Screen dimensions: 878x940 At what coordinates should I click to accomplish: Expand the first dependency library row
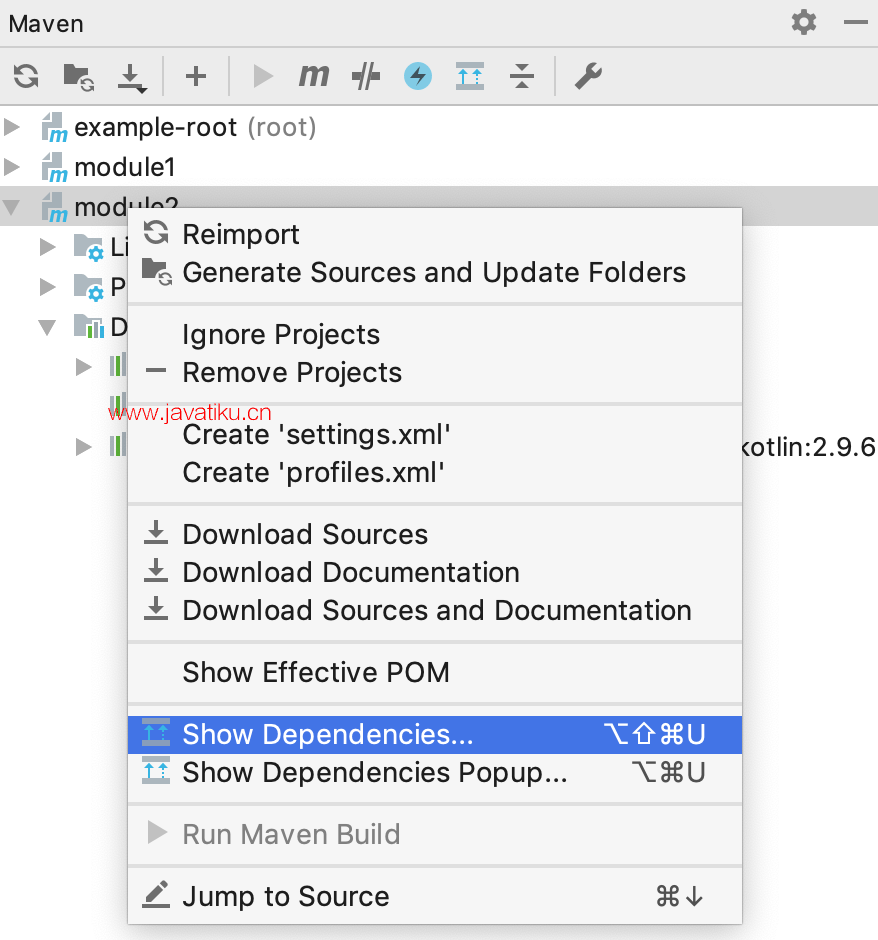pyautogui.click(x=83, y=367)
